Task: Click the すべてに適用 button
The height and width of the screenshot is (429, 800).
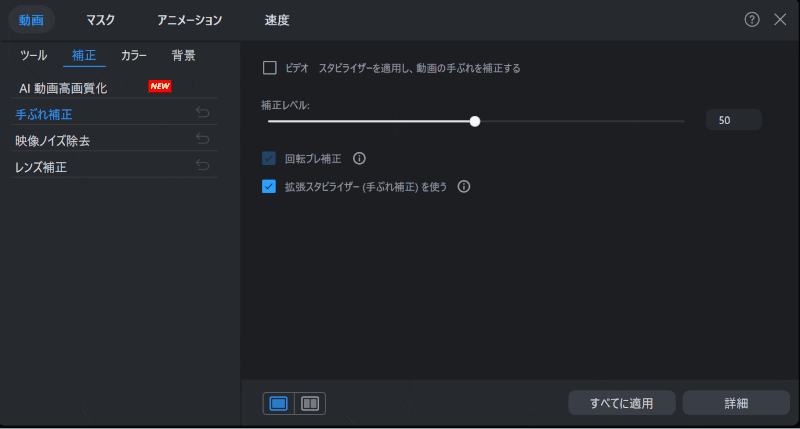Action: 622,403
